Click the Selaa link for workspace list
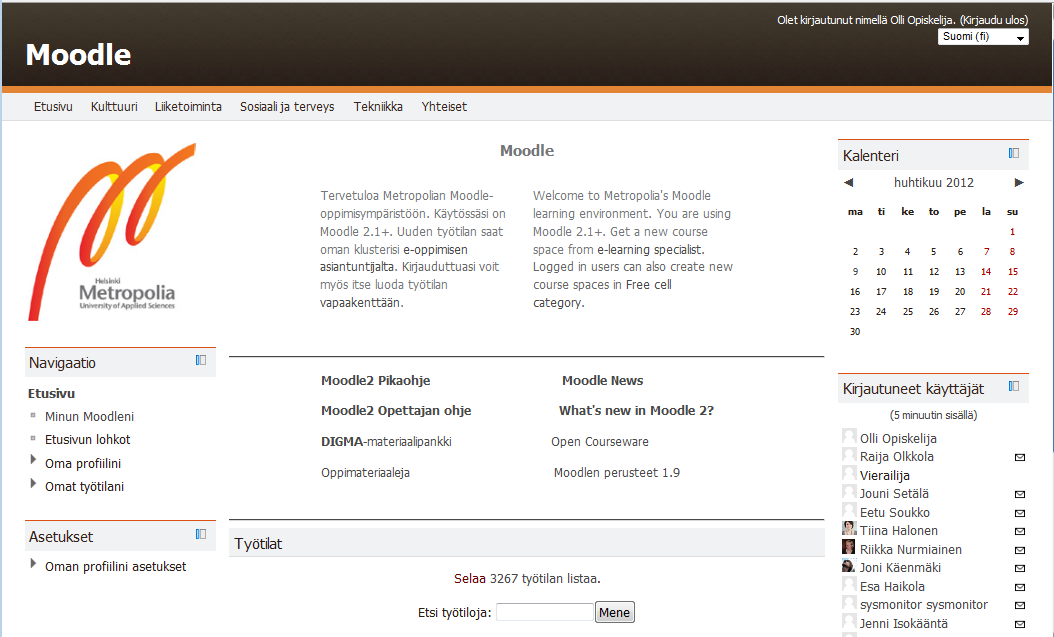1054x637 pixels. coord(469,579)
